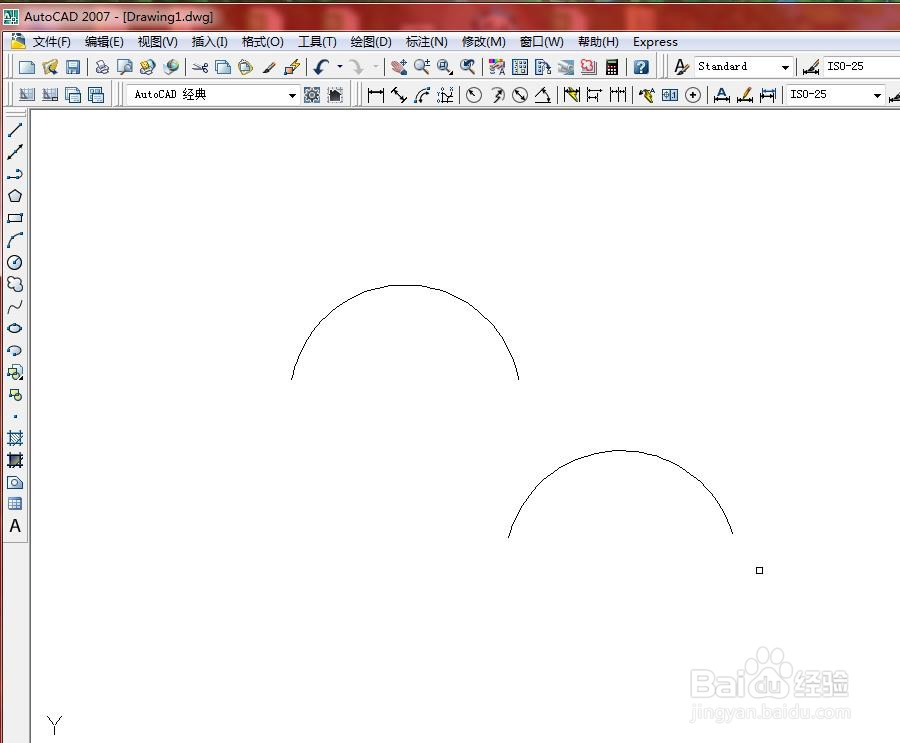Click the Copy icon

pos(223,67)
